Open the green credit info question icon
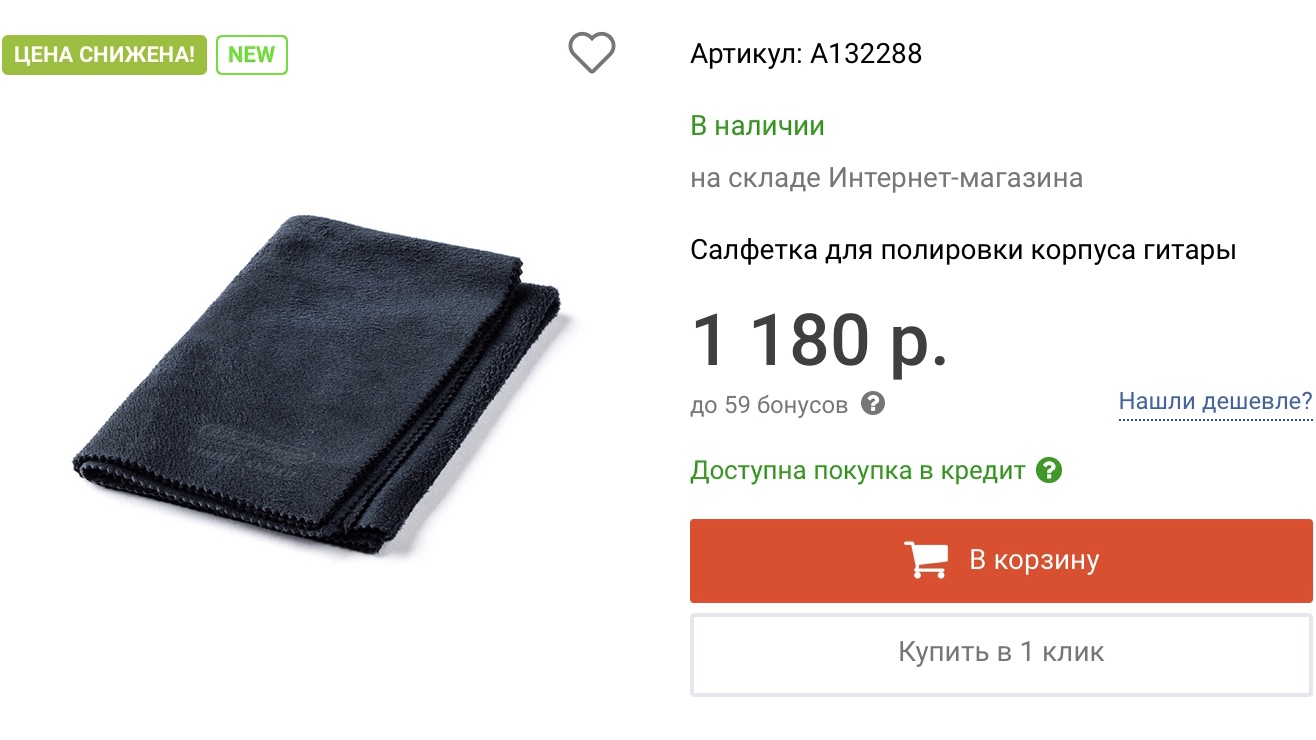This screenshot has height=740, width=1316. point(1048,470)
